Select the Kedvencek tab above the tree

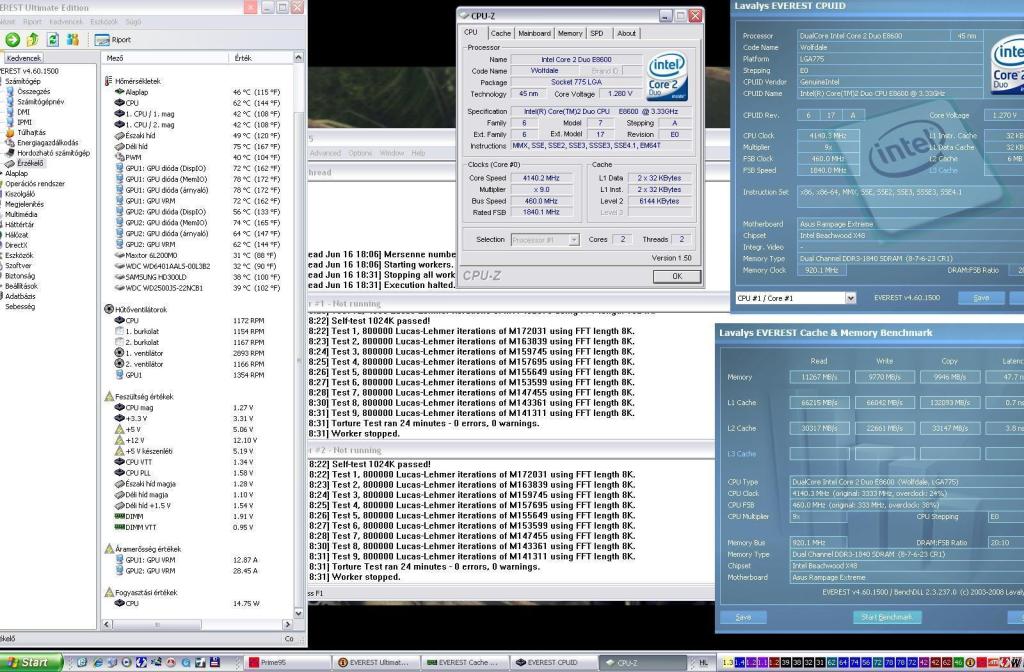tap(24, 58)
